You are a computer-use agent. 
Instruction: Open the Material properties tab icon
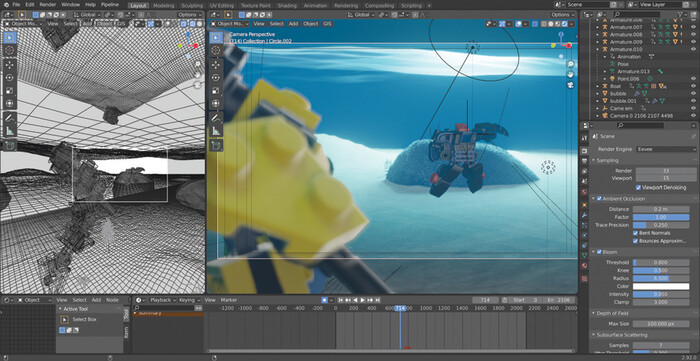(x=584, y=266)
